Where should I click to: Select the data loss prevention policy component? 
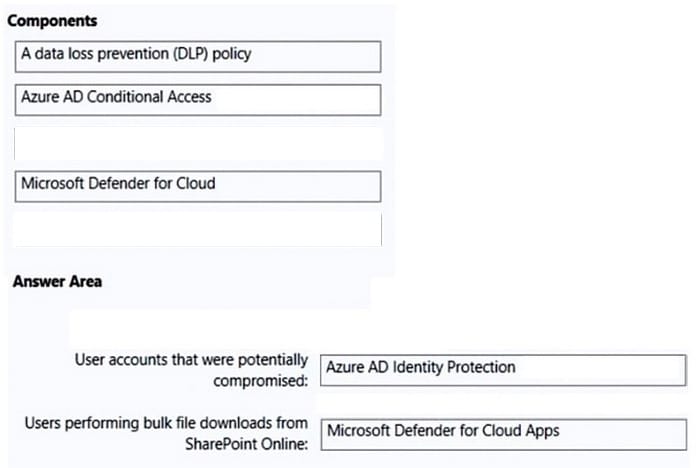[x=198, y=57]
